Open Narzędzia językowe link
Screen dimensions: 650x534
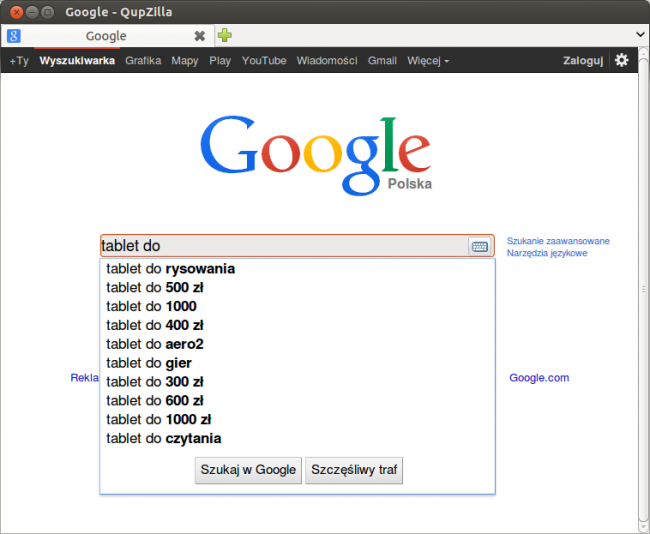(547, 253)
